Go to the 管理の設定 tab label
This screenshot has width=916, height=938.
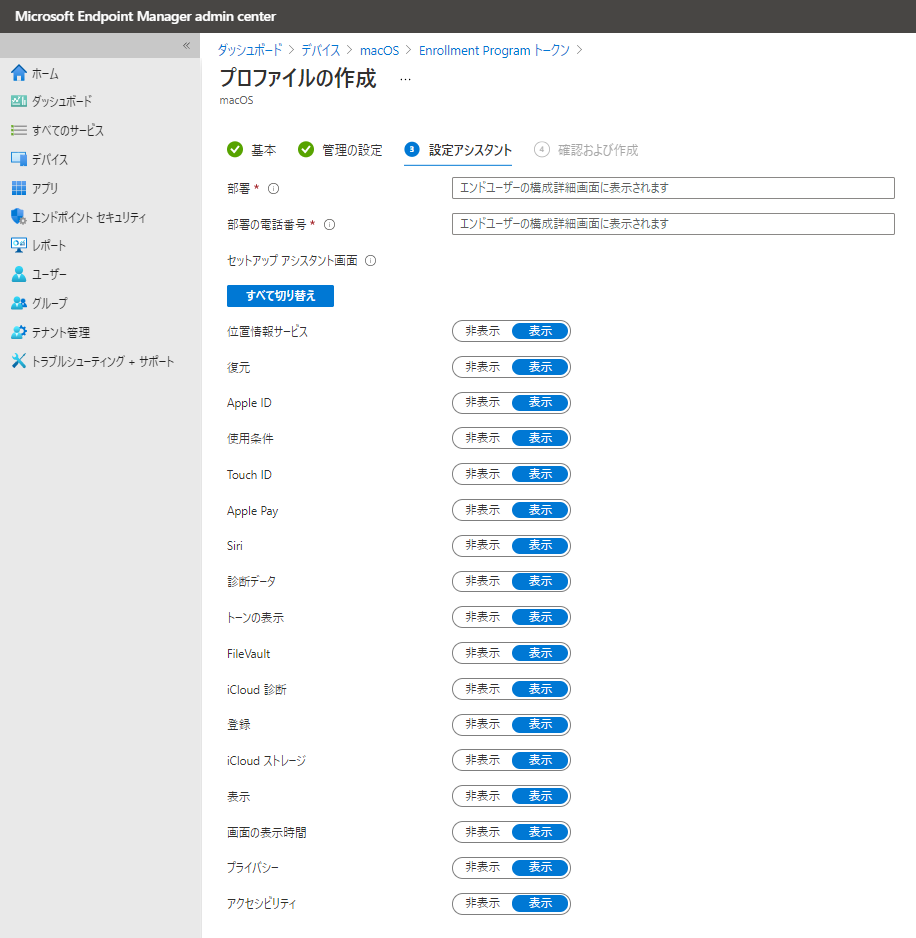[352, 150]
